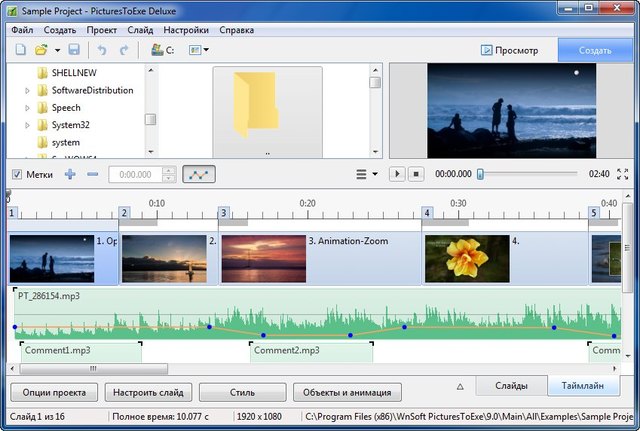This screenshot has width=640, height=431.
Task: Open the file list view mode dropdown
Action: [198, 49]
